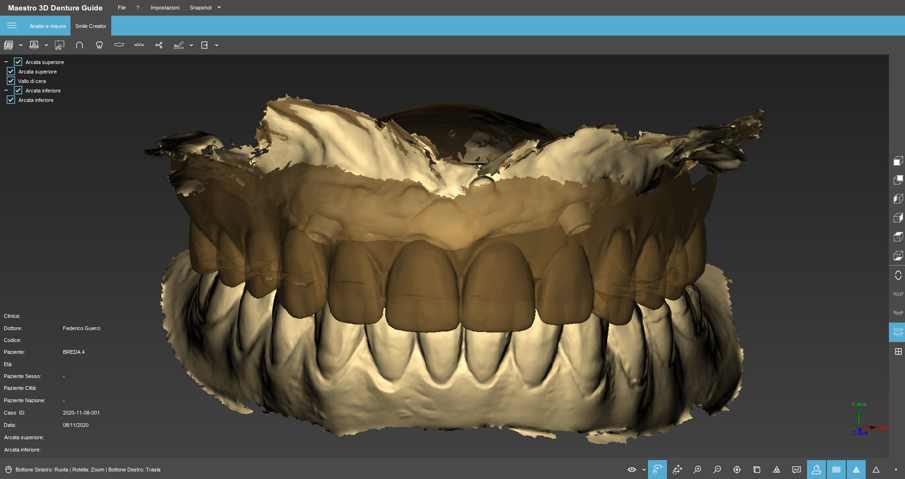Click the cut/scissors screen toolbar icon
The width and height of the screenshot is (905, 479).
tap(59, 45)
